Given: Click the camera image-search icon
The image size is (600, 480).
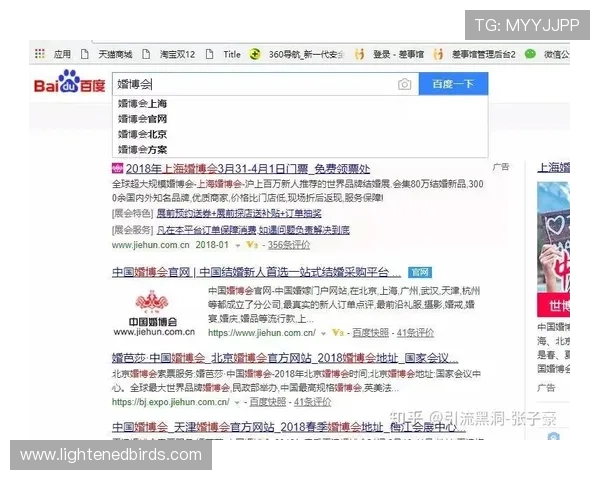Looking at the screenshot, I should coord(404,84).
